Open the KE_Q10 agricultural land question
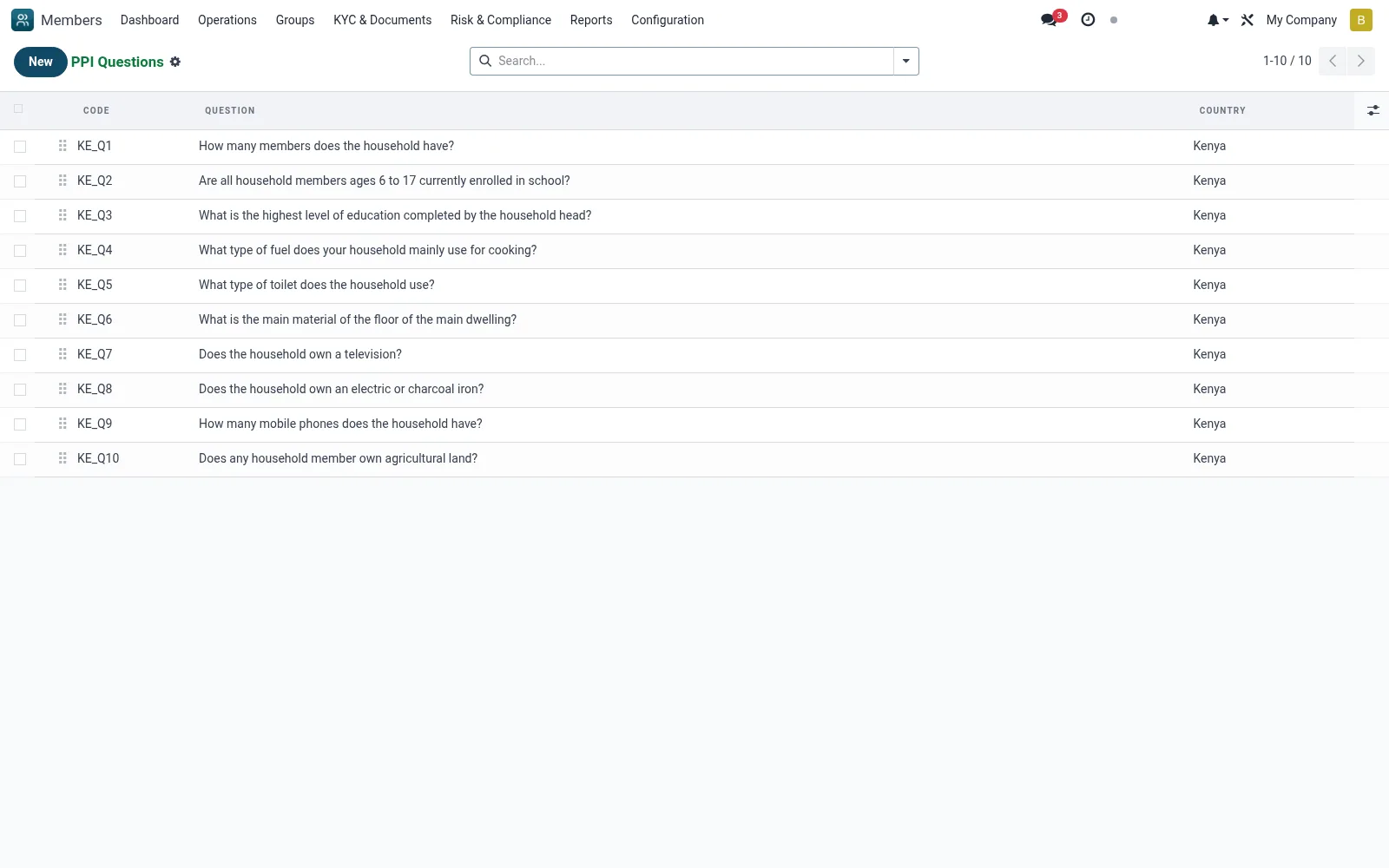The width and height of the screenshot is (1389, 868). (338, 458)
